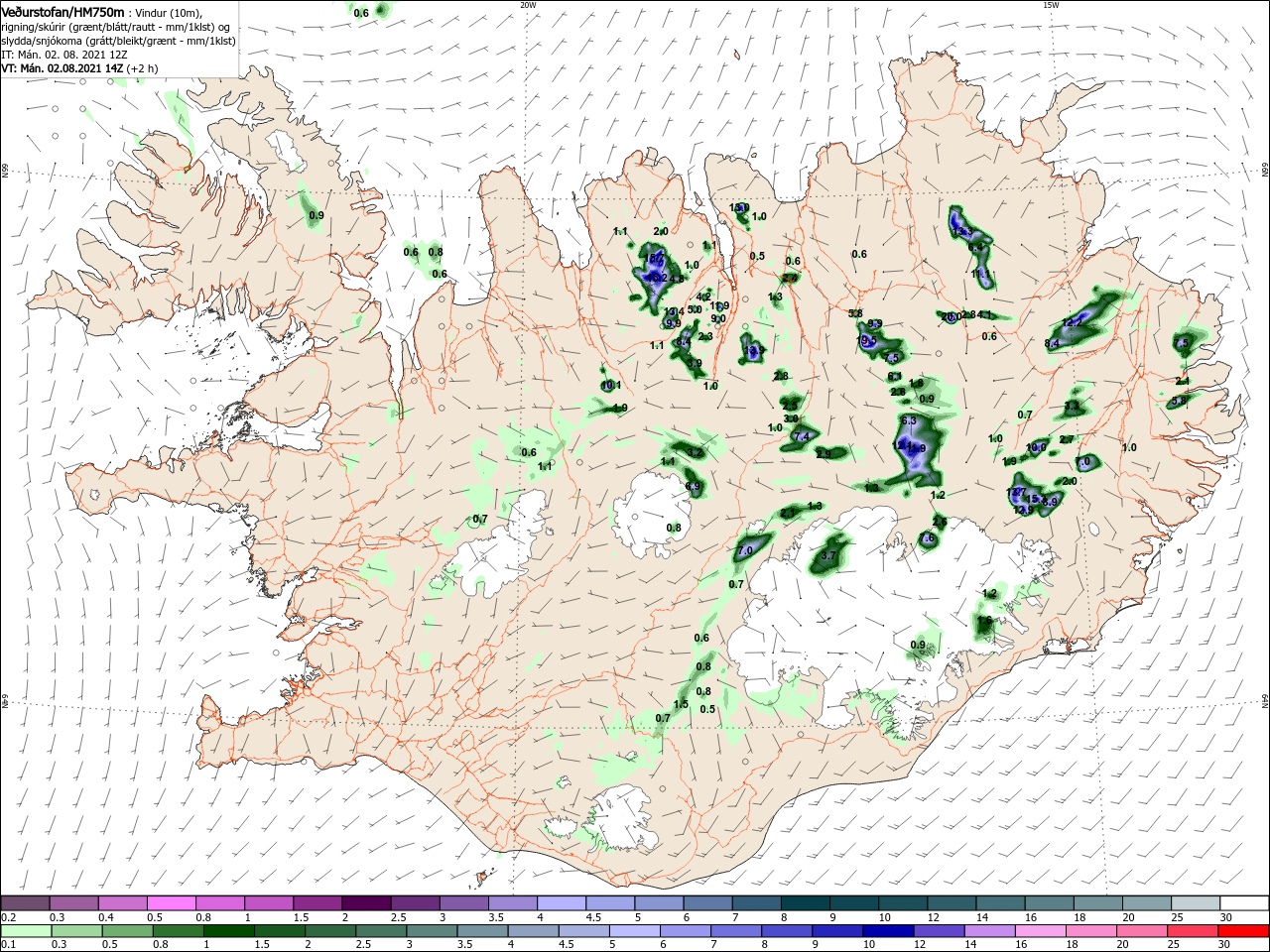Viewport: 1270px width, 952px height.
Task: Click the 15.2 precipitation value
Action: coord(657,278)
